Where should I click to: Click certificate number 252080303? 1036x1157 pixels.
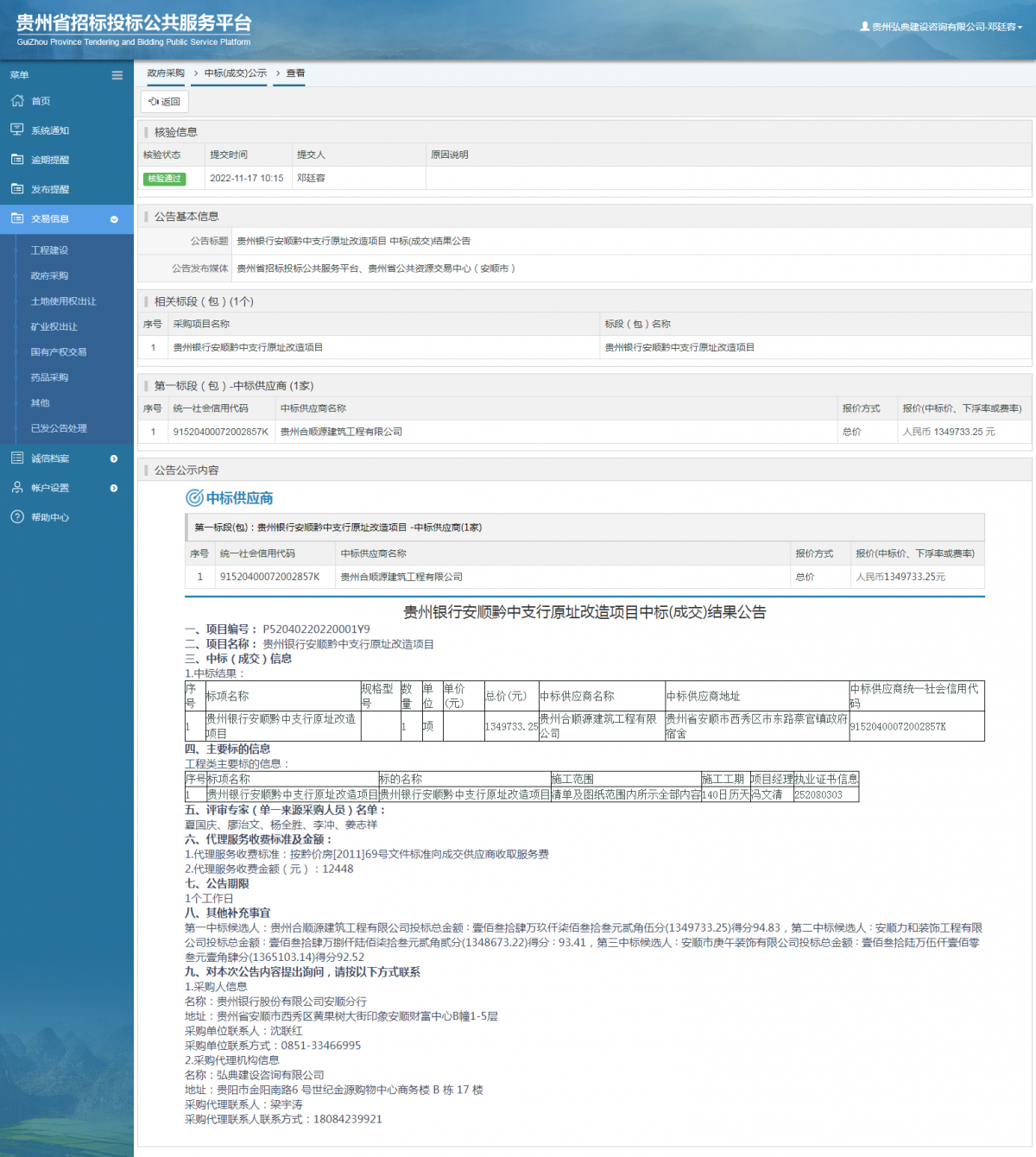(x=818, y=795)
